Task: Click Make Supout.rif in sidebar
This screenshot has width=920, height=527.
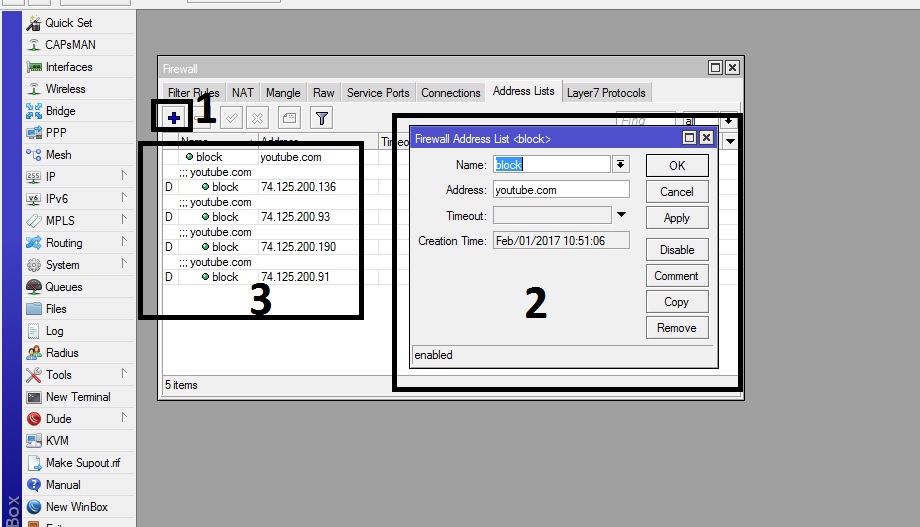Action: point(79,463)
